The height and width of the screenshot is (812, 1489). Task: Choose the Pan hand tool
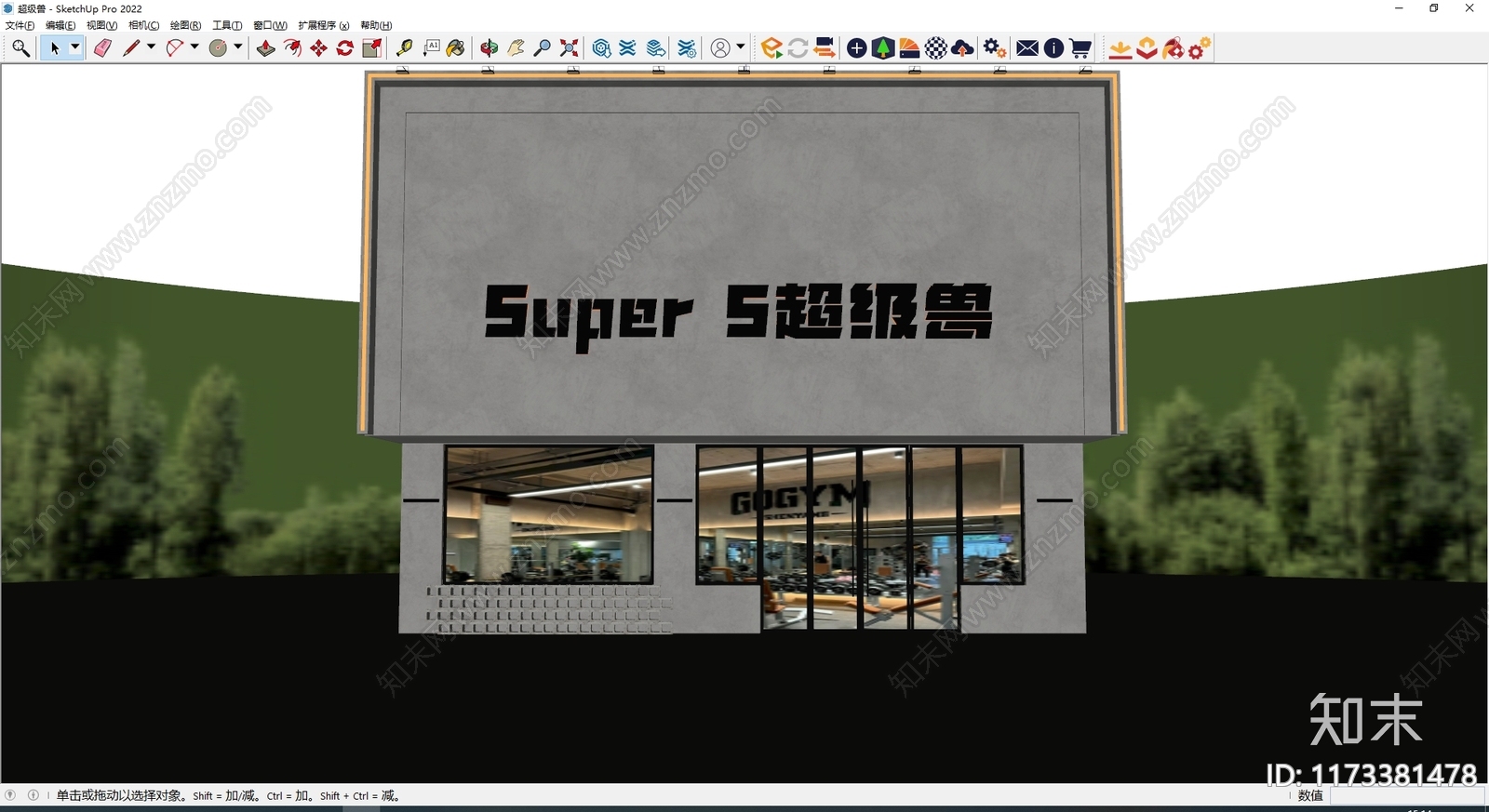pos(516,48)
